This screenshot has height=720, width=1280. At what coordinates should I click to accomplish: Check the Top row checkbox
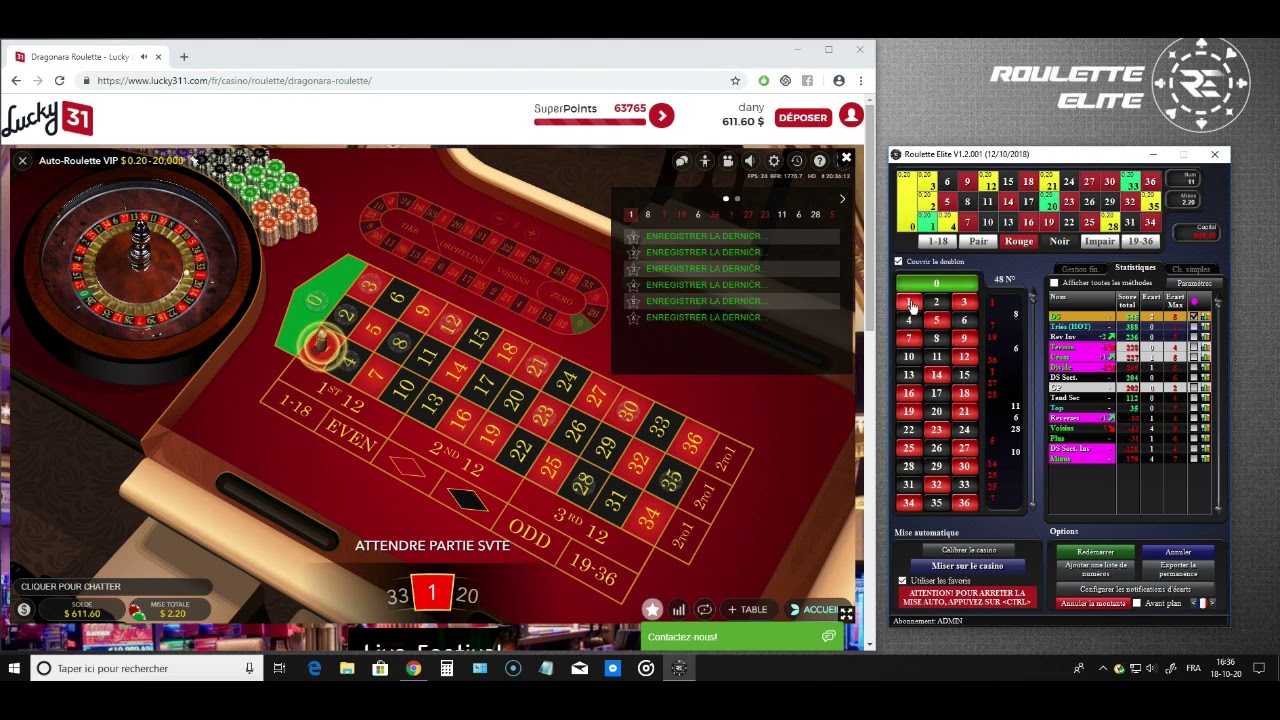coord(1193,408)
